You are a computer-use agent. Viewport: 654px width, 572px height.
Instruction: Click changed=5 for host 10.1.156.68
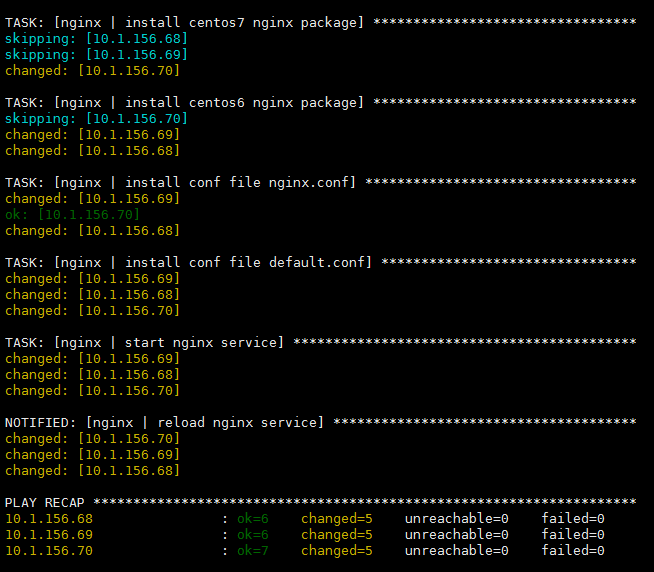pos(337,519)
